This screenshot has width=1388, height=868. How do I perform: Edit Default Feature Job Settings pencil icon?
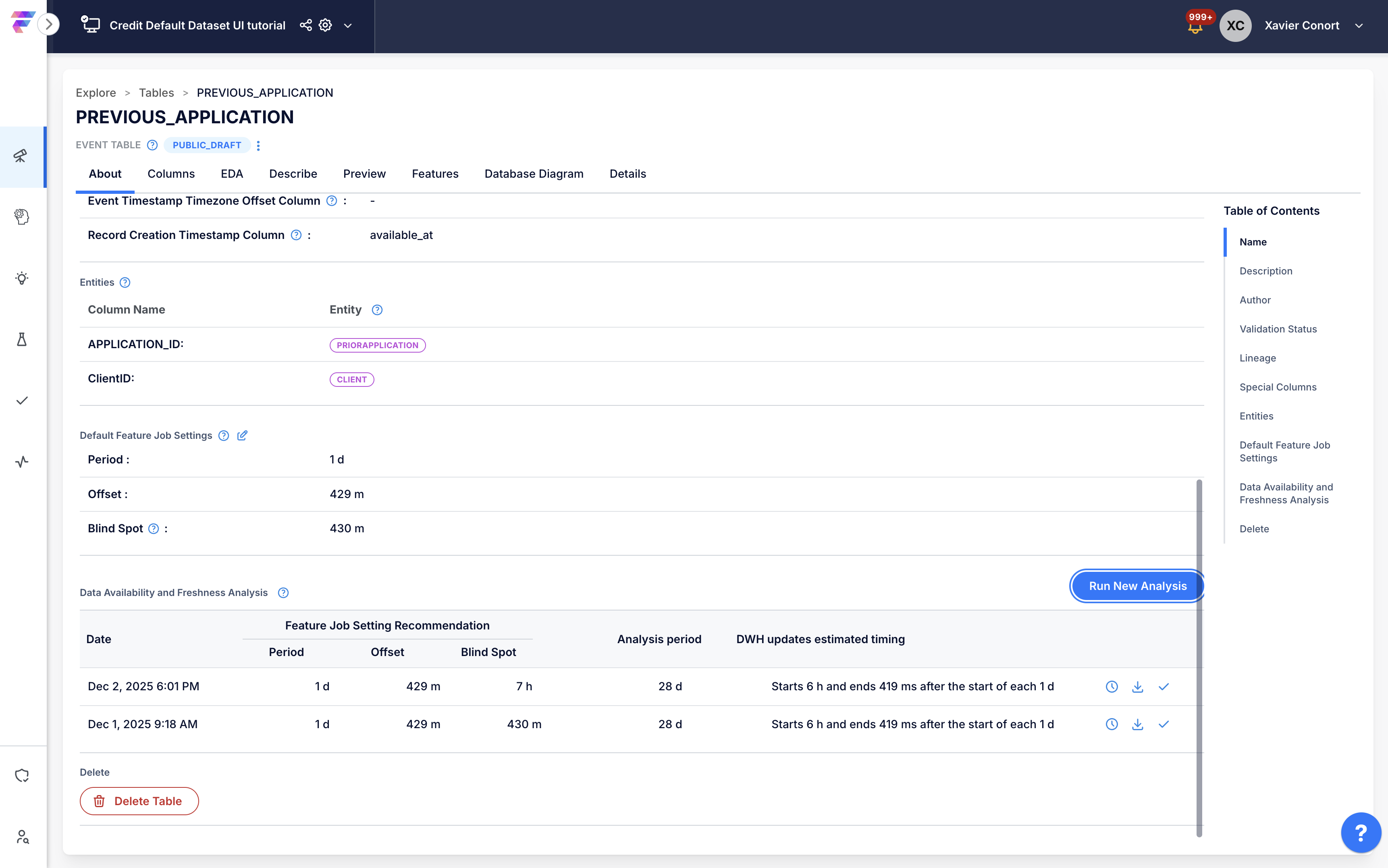coord(242,435)
